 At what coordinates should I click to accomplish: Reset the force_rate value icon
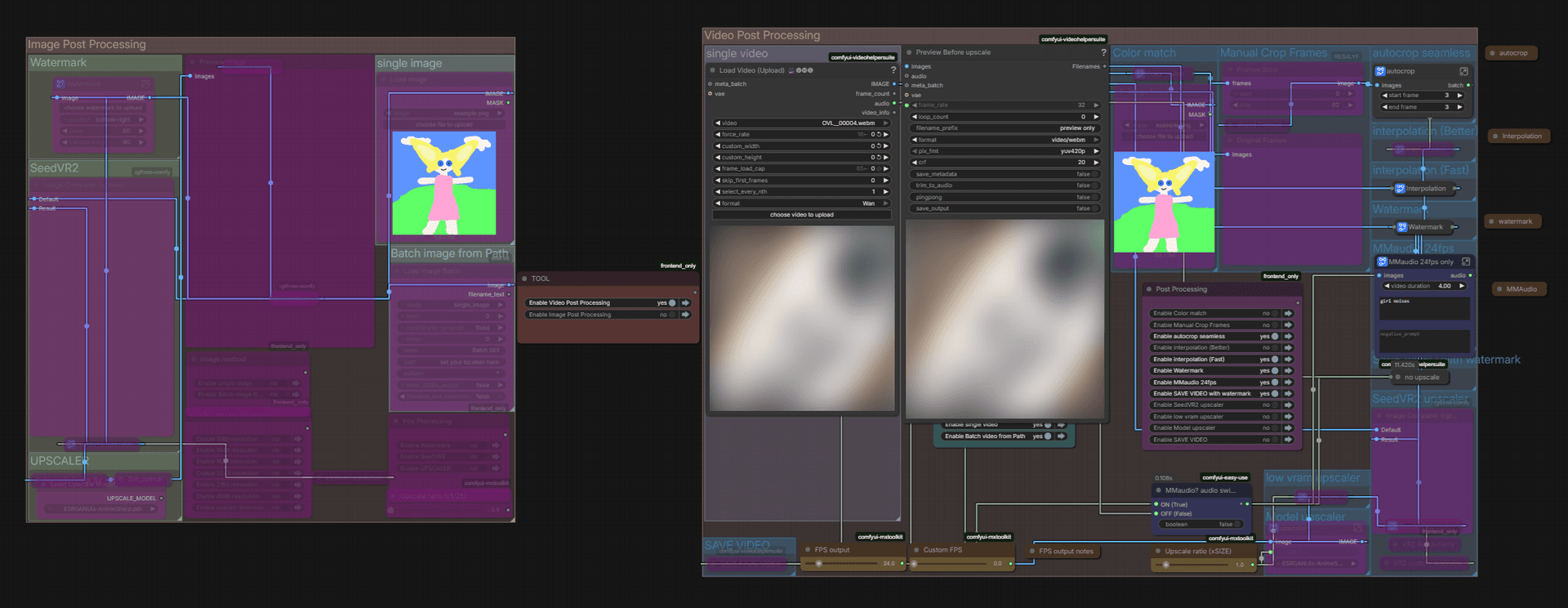tap(879, 135)
